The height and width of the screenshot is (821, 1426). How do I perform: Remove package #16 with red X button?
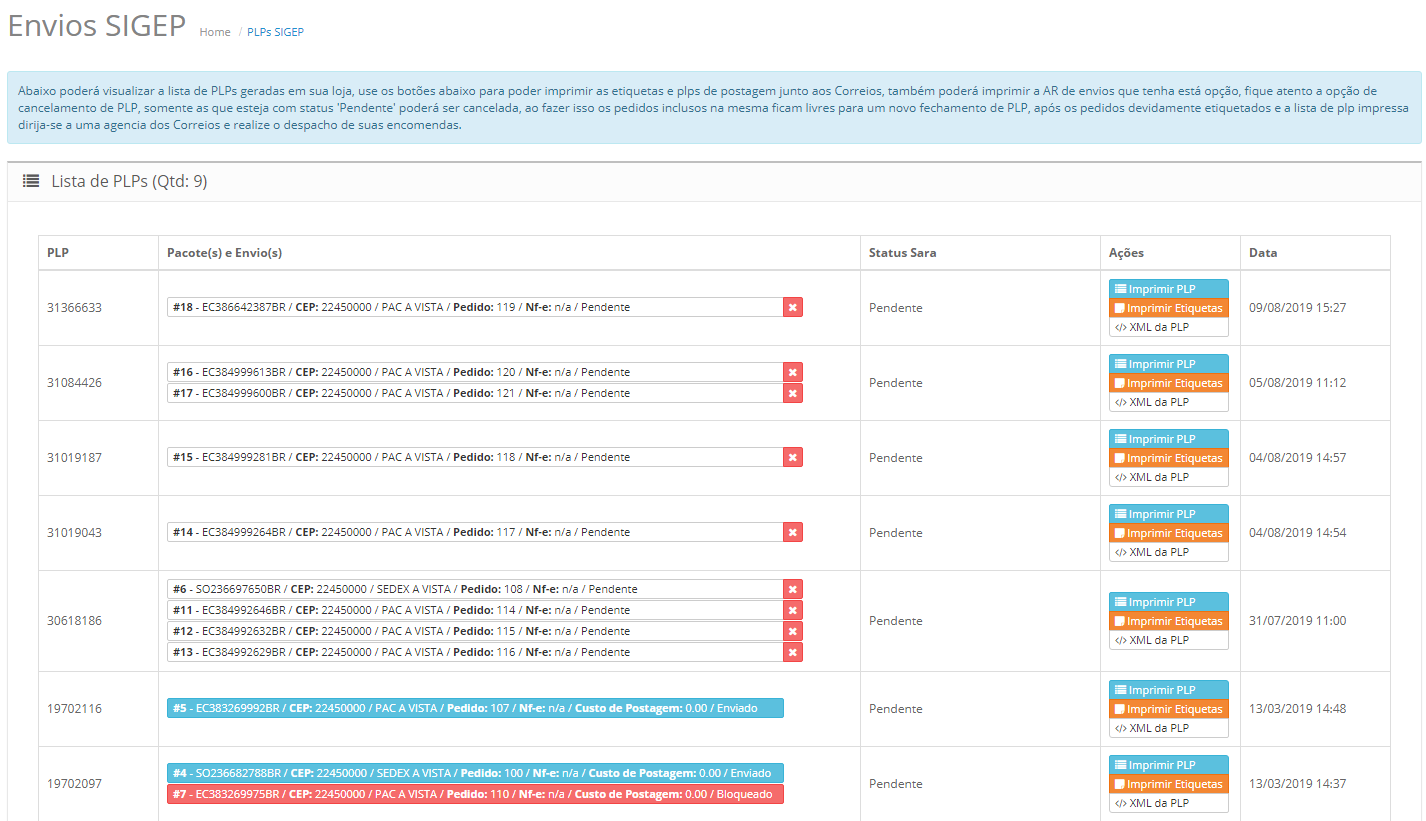coord(792,373)
